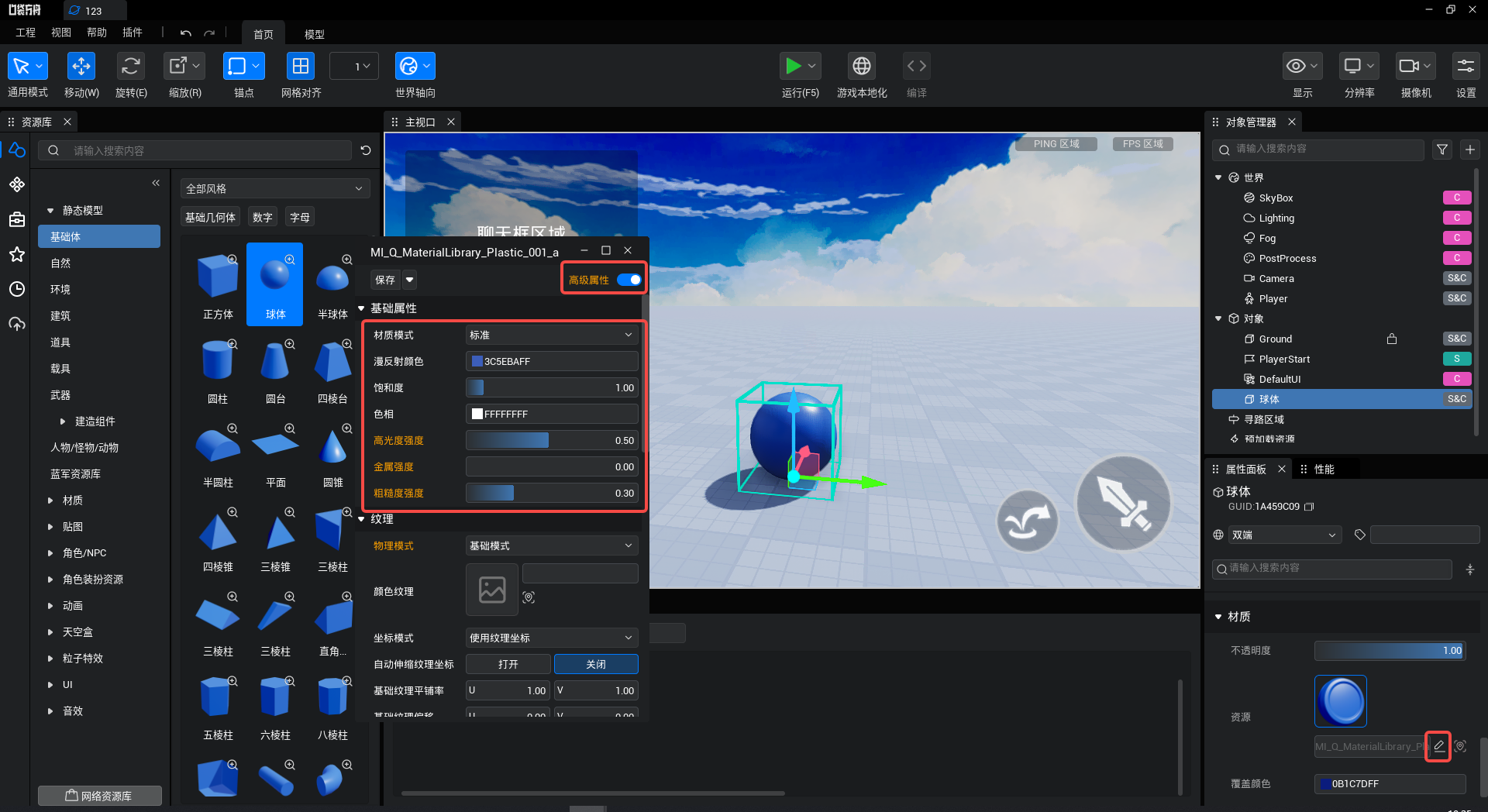1488x812 pixels.
Task: Click the undo arrow in menu bar
Action: click(186, 33)
